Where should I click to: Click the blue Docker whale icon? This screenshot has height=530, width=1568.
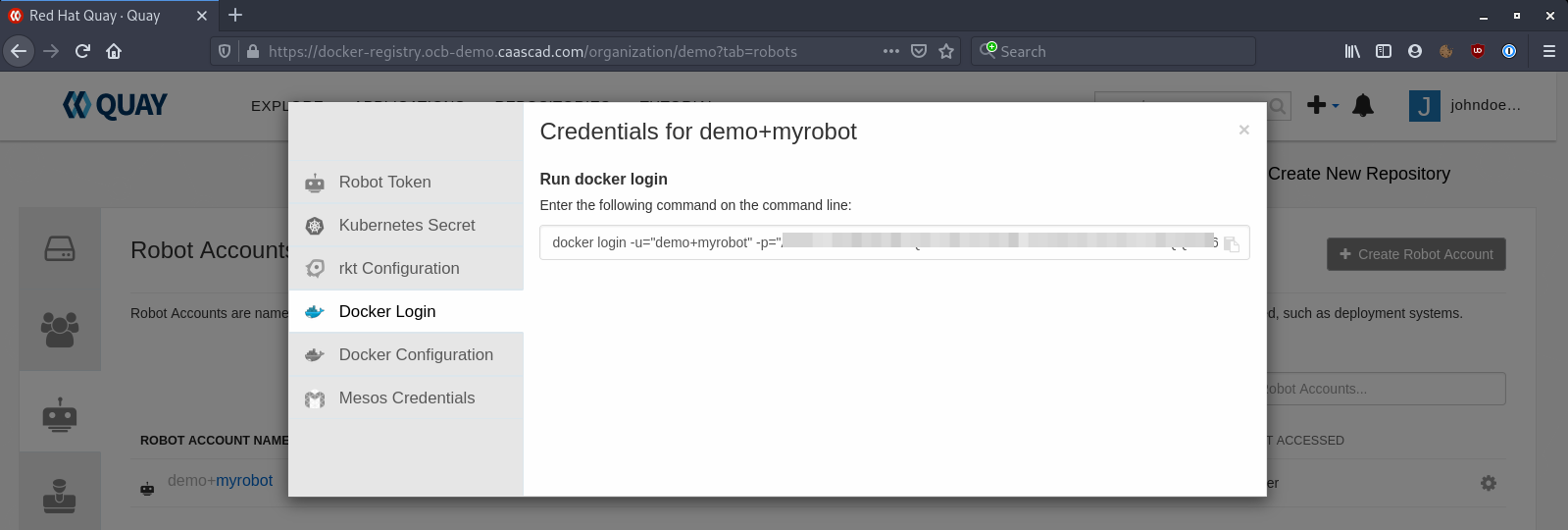[x=315, y=312]
